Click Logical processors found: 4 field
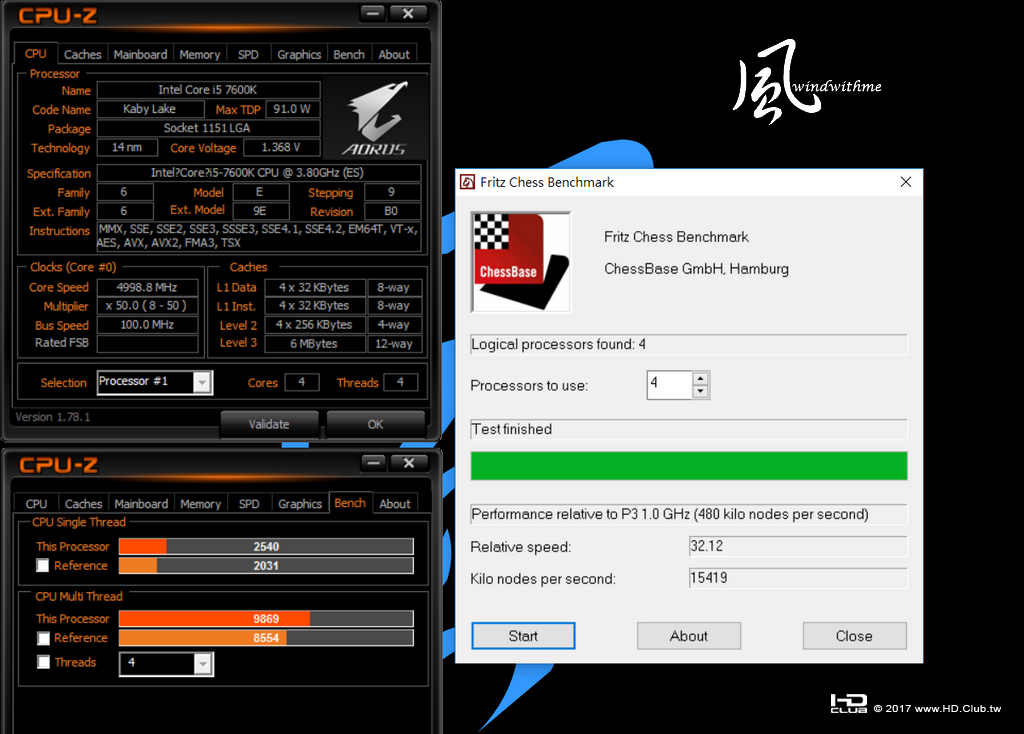The image size is (1024, 734). coord(689,344)
